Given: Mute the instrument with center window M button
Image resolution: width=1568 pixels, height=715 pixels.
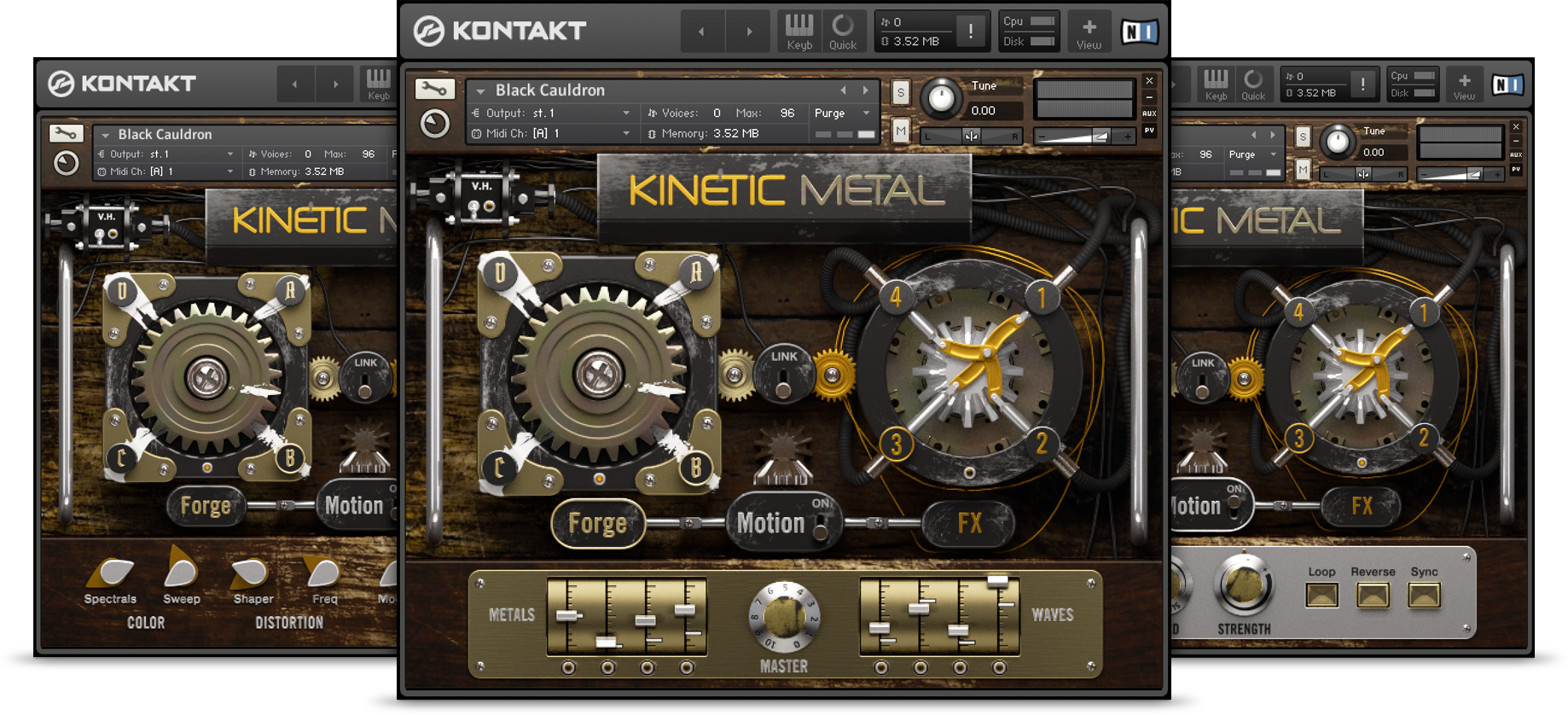Looking at the screenshot, I should [901, 131].
